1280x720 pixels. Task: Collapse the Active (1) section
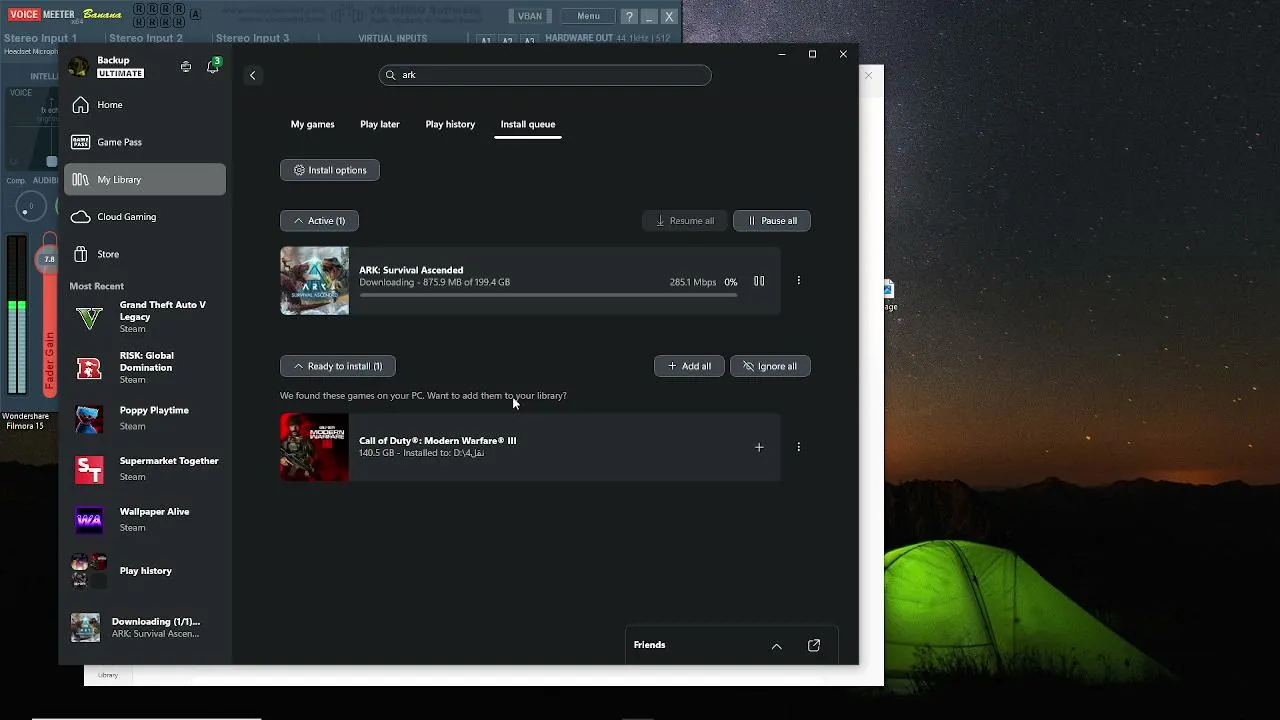[x=319, y=221]
